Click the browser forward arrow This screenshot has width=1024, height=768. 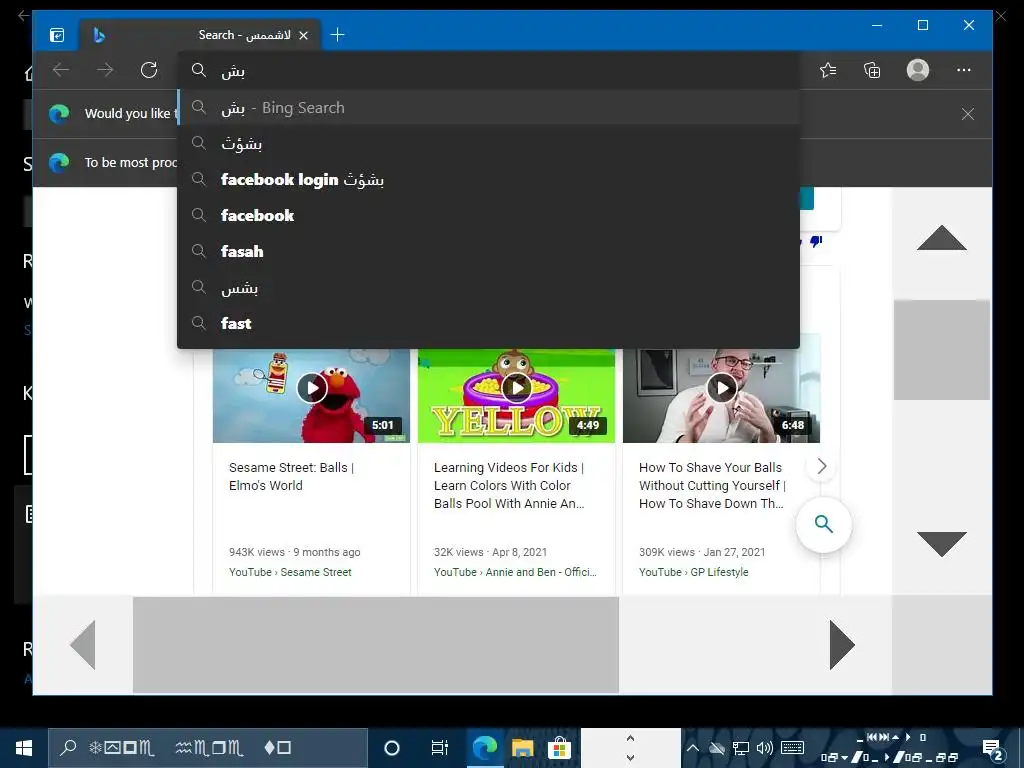[x=104, y=70]
